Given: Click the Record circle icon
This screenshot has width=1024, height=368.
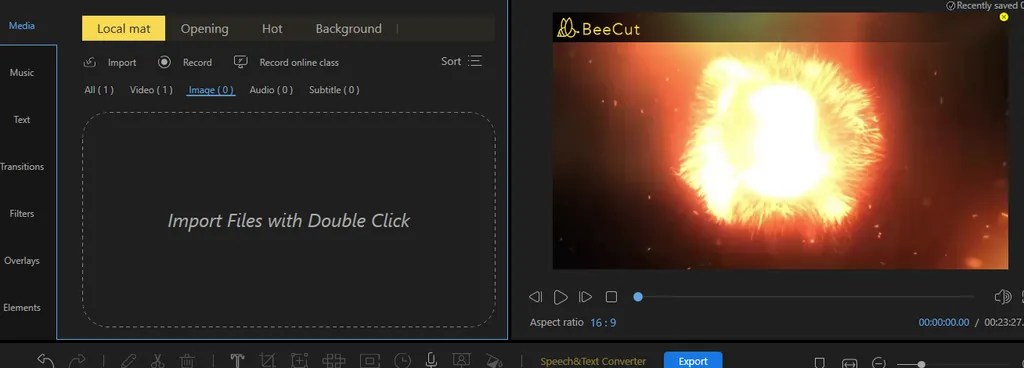Looking at the screenshot, I should (x=165, y=62).
